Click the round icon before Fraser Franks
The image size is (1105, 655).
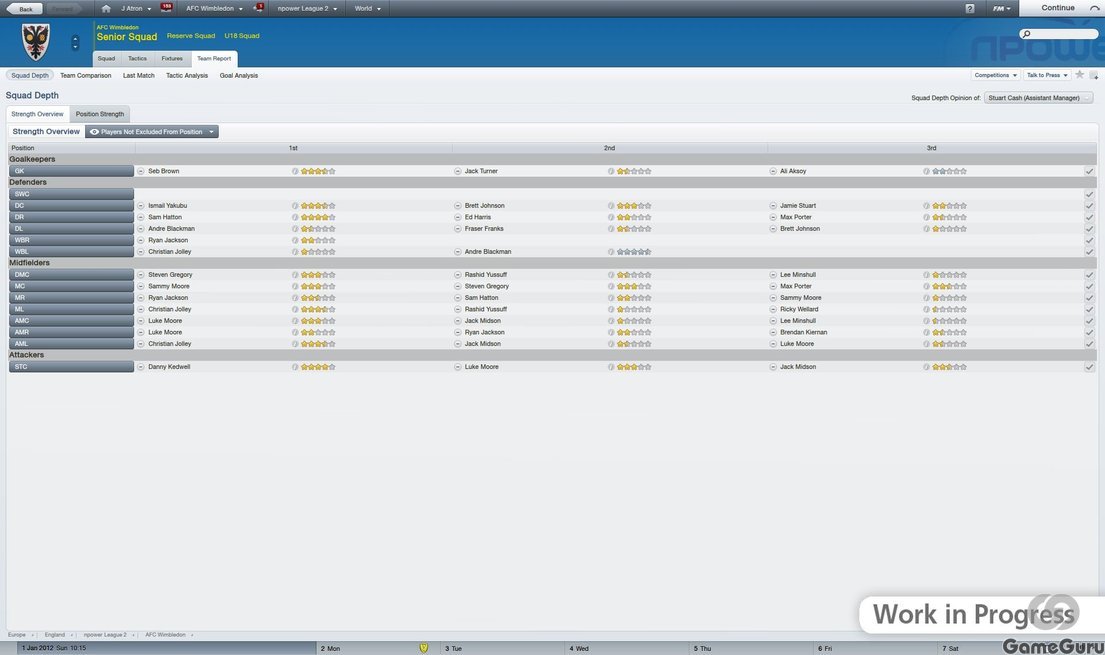click(457, 229)
